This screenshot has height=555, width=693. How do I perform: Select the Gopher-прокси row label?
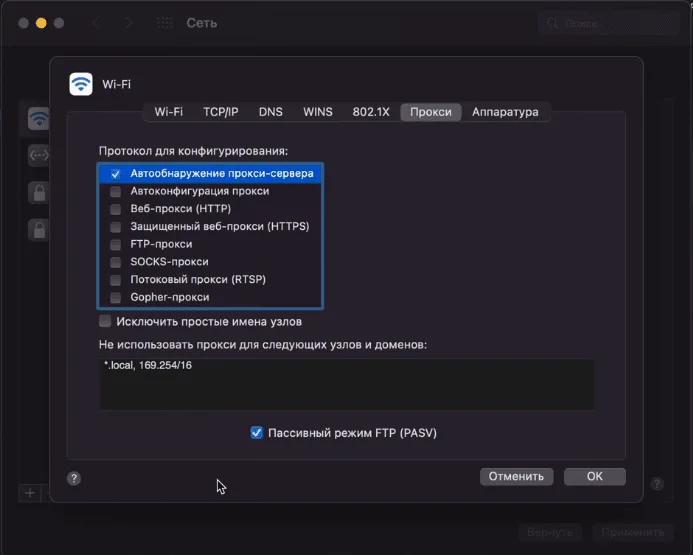[x=170, y=297]
